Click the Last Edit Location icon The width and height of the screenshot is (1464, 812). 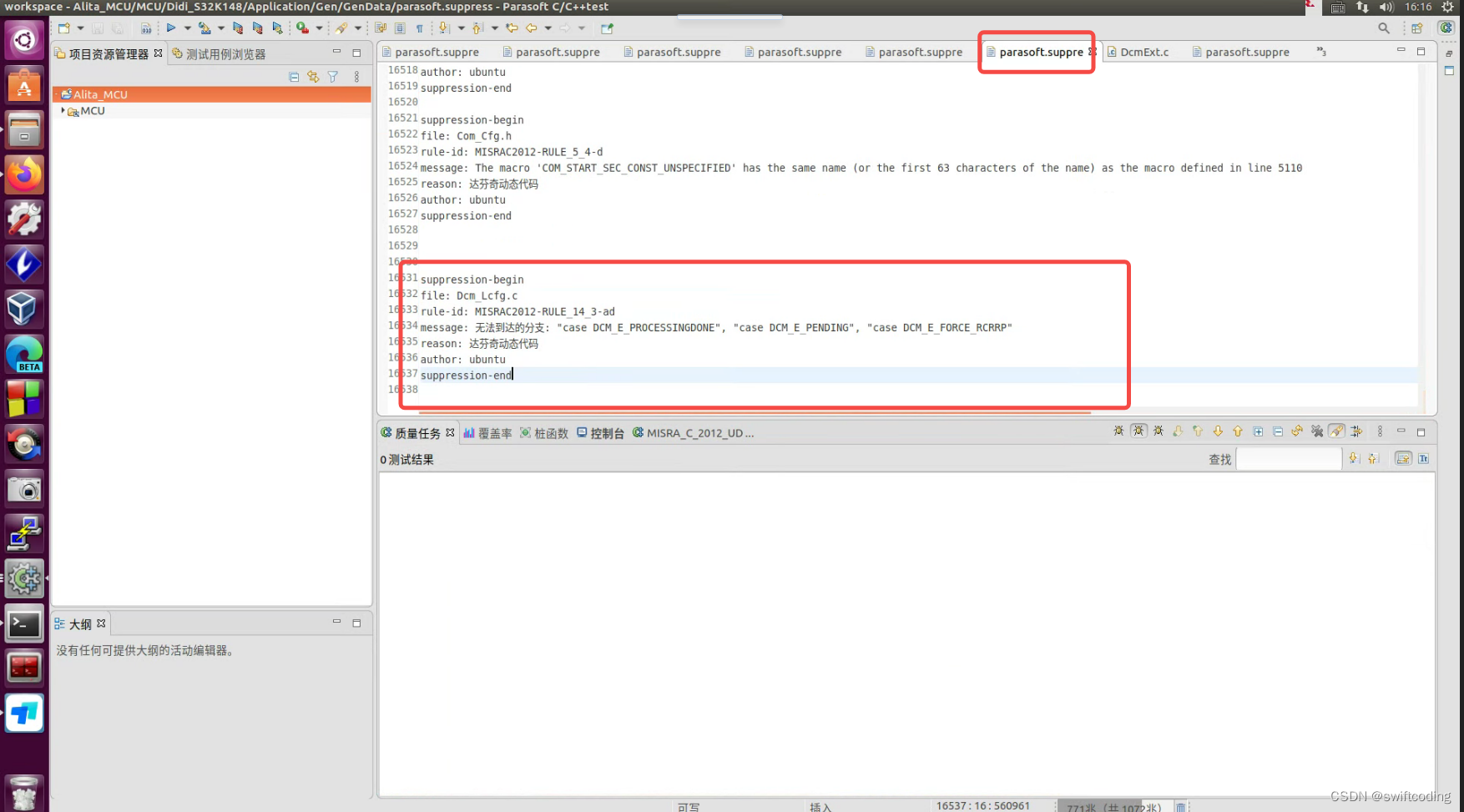(x=512, y=28)
